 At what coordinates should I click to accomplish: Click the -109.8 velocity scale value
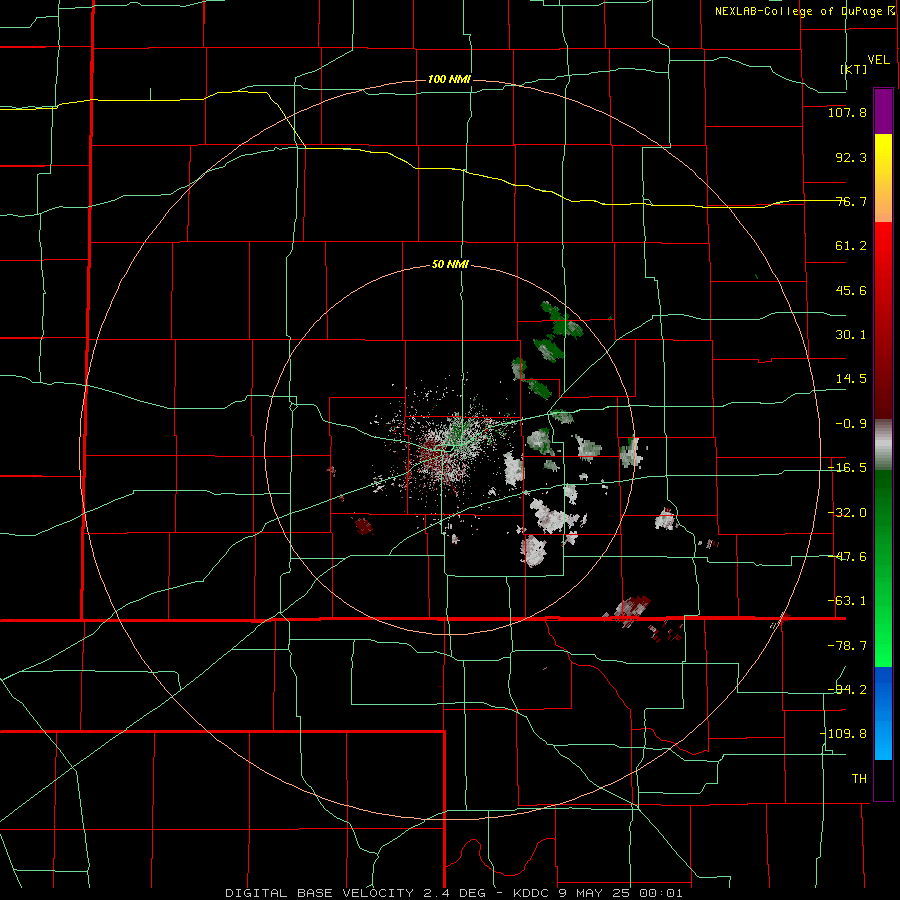click(844, 734)
